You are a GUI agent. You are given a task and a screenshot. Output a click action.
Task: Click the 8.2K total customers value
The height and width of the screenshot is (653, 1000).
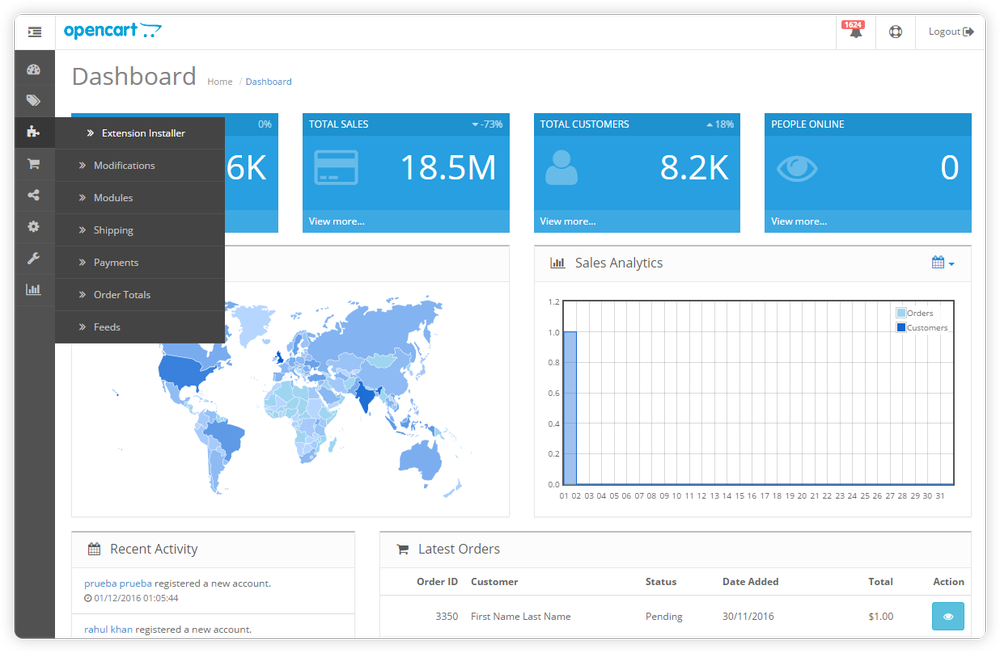694,168
